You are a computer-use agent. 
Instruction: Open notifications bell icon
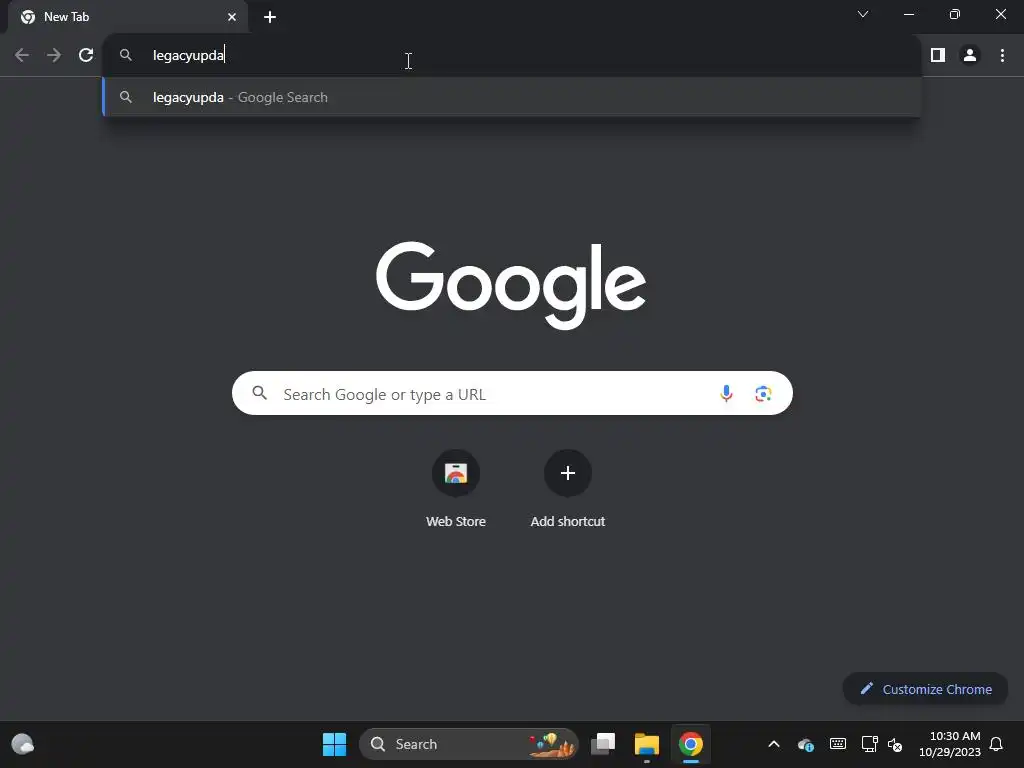pos(996,744)
